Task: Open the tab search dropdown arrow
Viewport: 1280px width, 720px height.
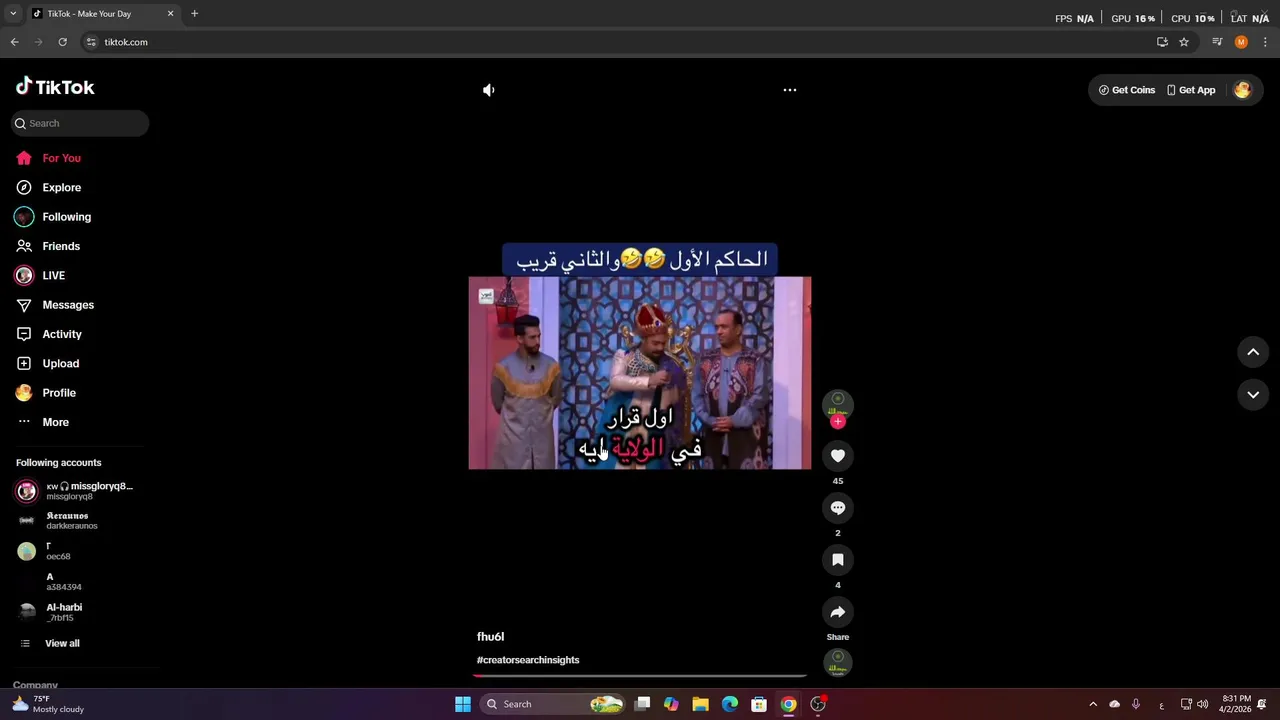Action: 13,13
